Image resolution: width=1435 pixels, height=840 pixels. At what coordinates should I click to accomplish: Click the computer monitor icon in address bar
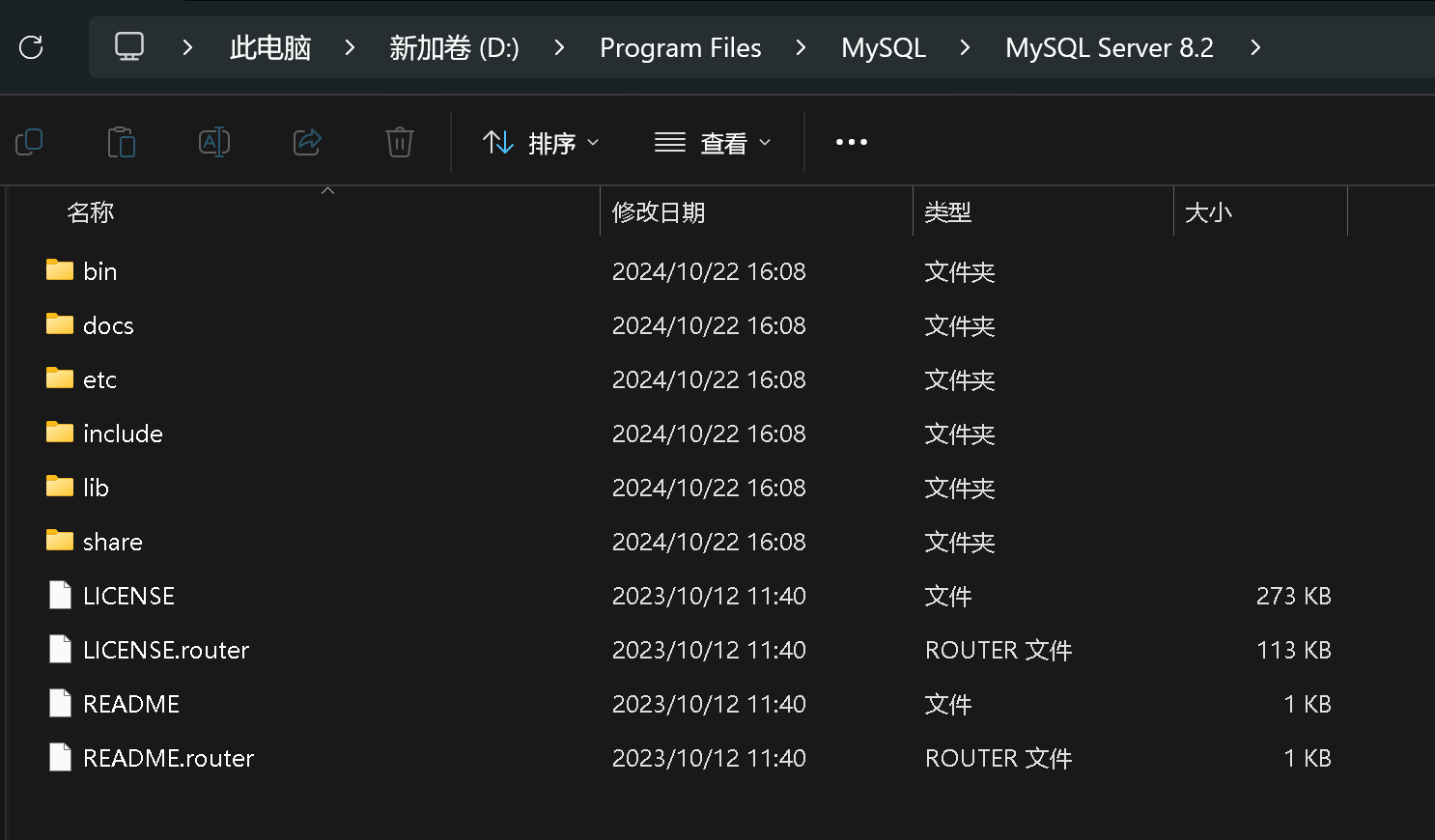[x=129, y=46]
